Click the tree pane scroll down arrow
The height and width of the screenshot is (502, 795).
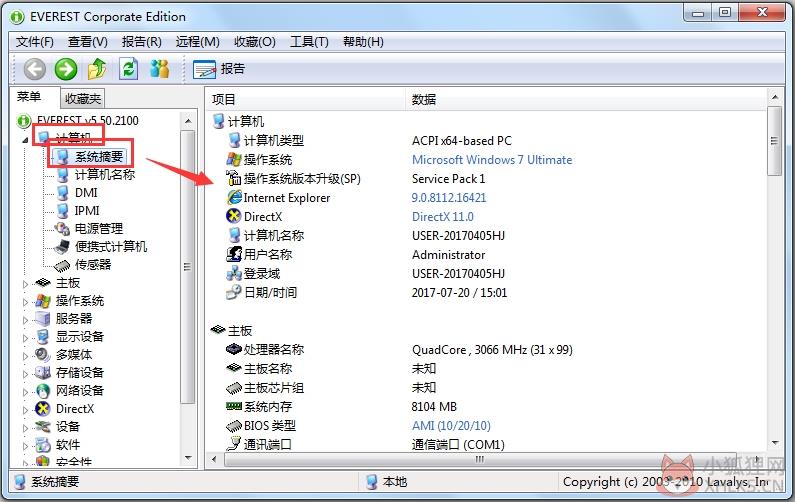(x=188, y=458)
